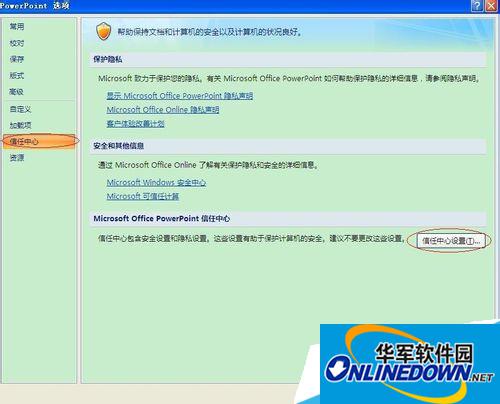
Task: Select the 自定义 category
Action: pyautogui.click(x=20, y=109)
